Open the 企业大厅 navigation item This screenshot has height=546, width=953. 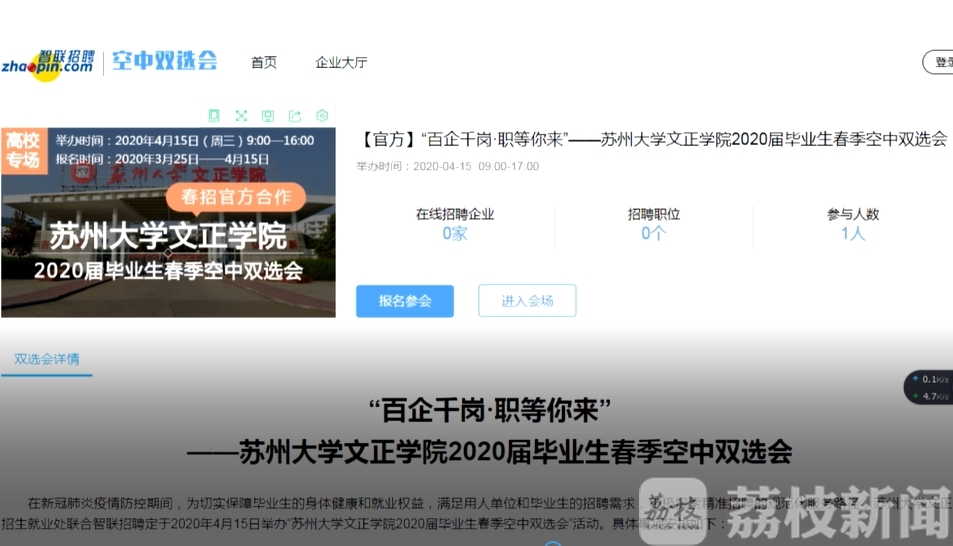[341, 63]
